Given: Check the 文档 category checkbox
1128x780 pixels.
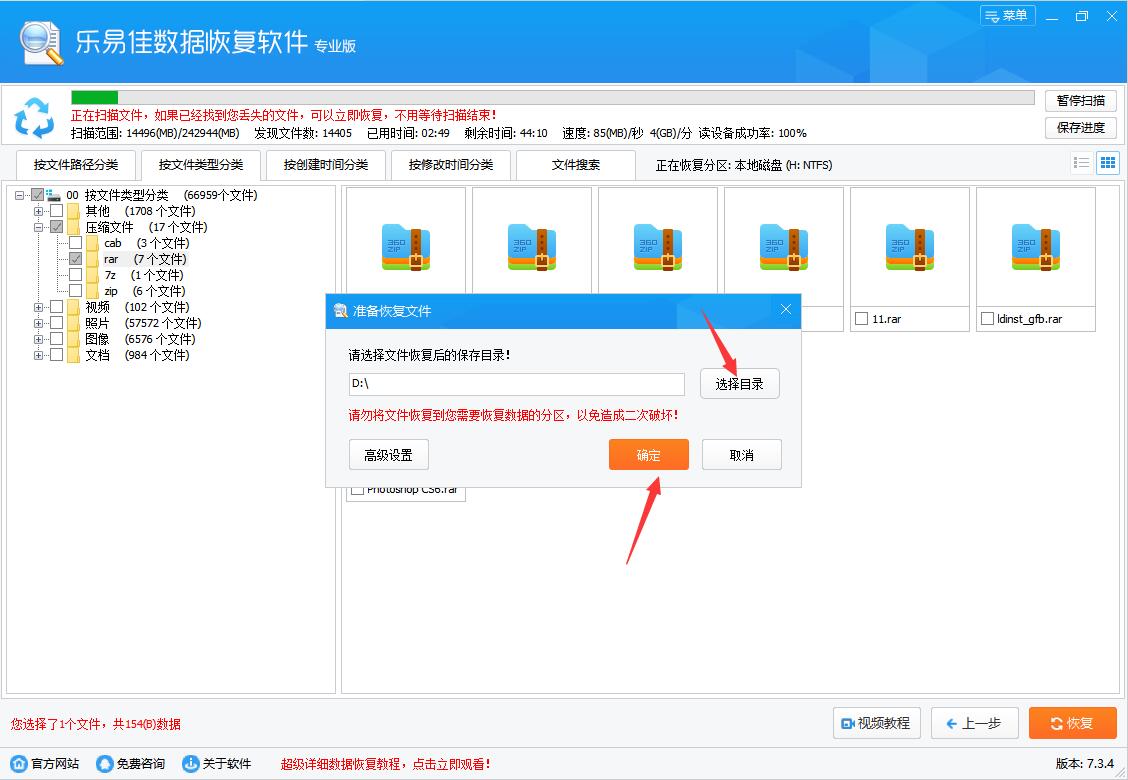Looking at the screenshot, I should tap(56, 355).
